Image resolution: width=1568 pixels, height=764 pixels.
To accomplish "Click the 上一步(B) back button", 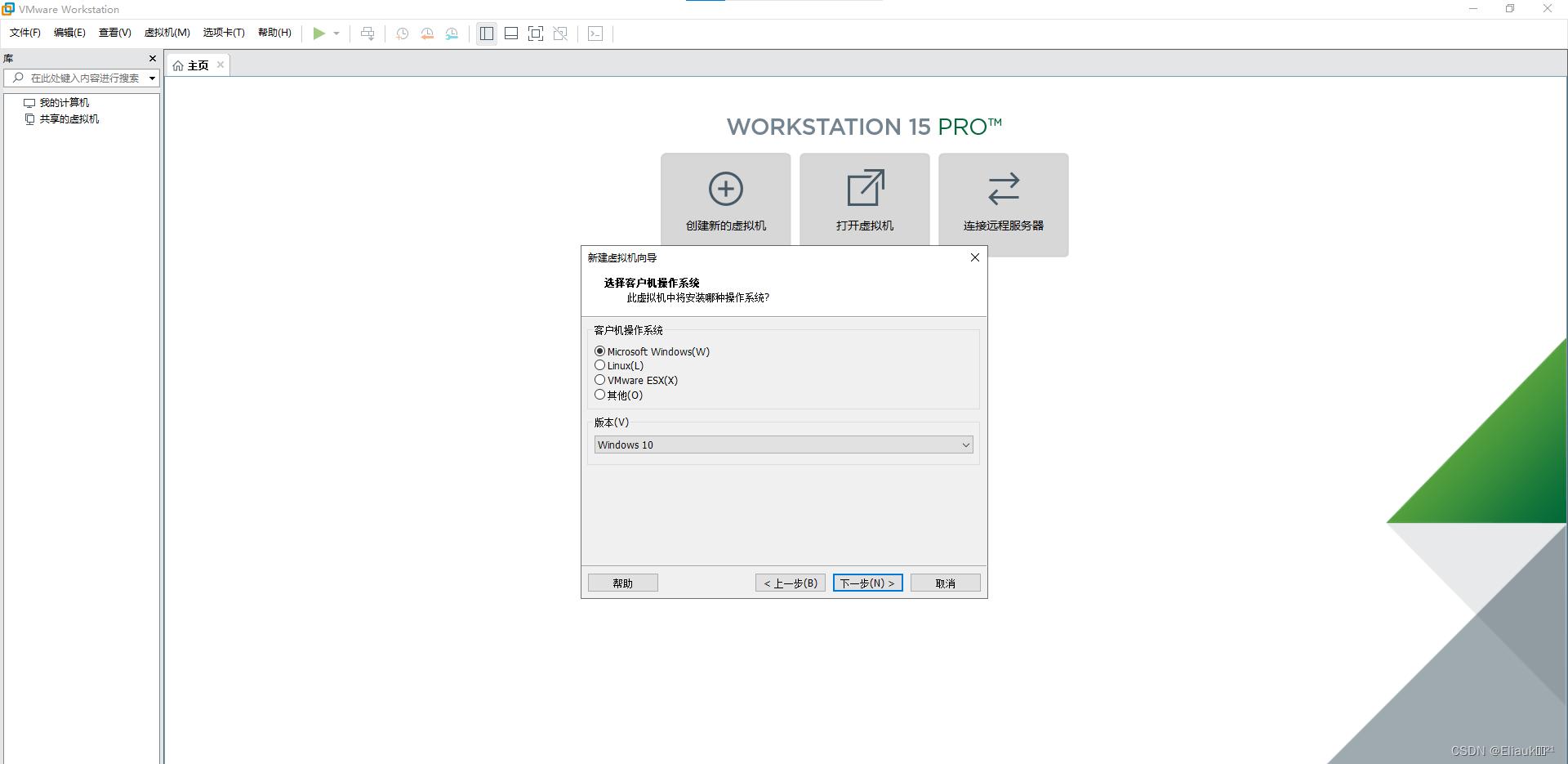I will [x=791, y=583].
